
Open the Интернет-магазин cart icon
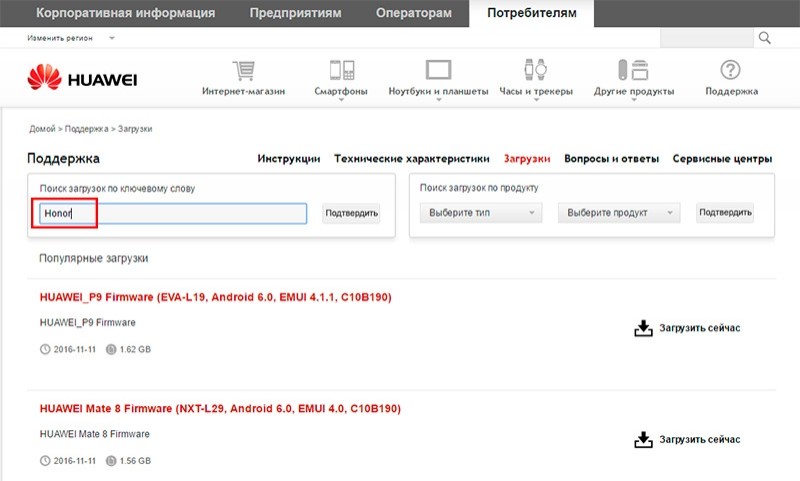[x=244, y=70]
